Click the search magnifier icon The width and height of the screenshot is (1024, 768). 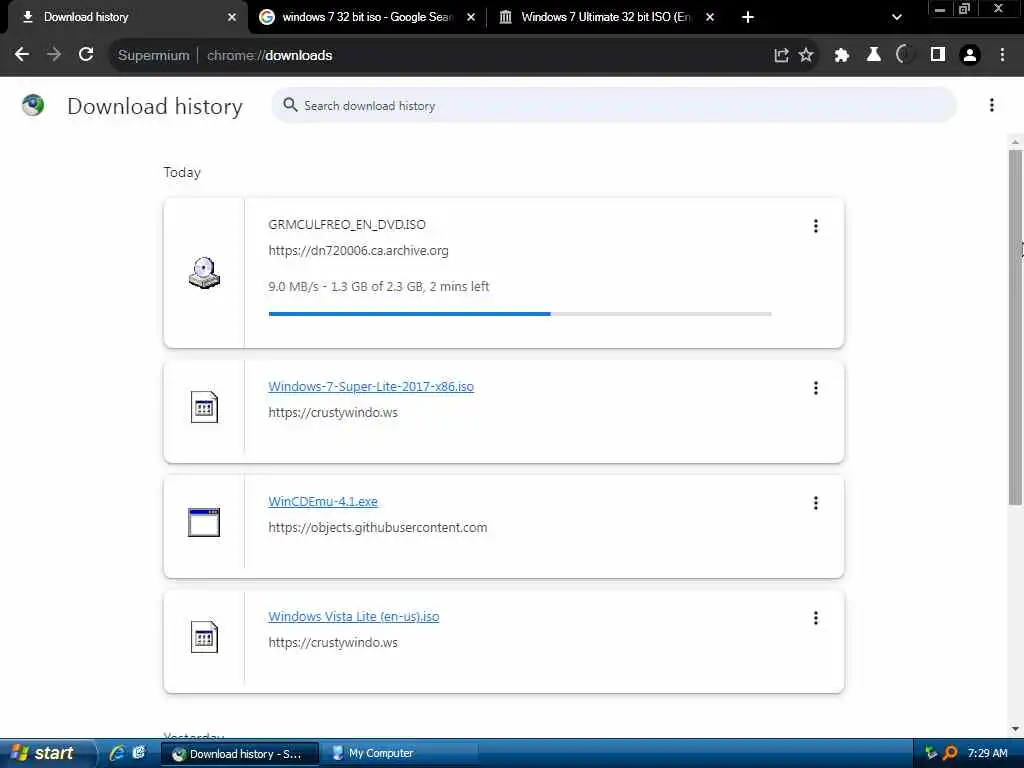click(290, 105)
